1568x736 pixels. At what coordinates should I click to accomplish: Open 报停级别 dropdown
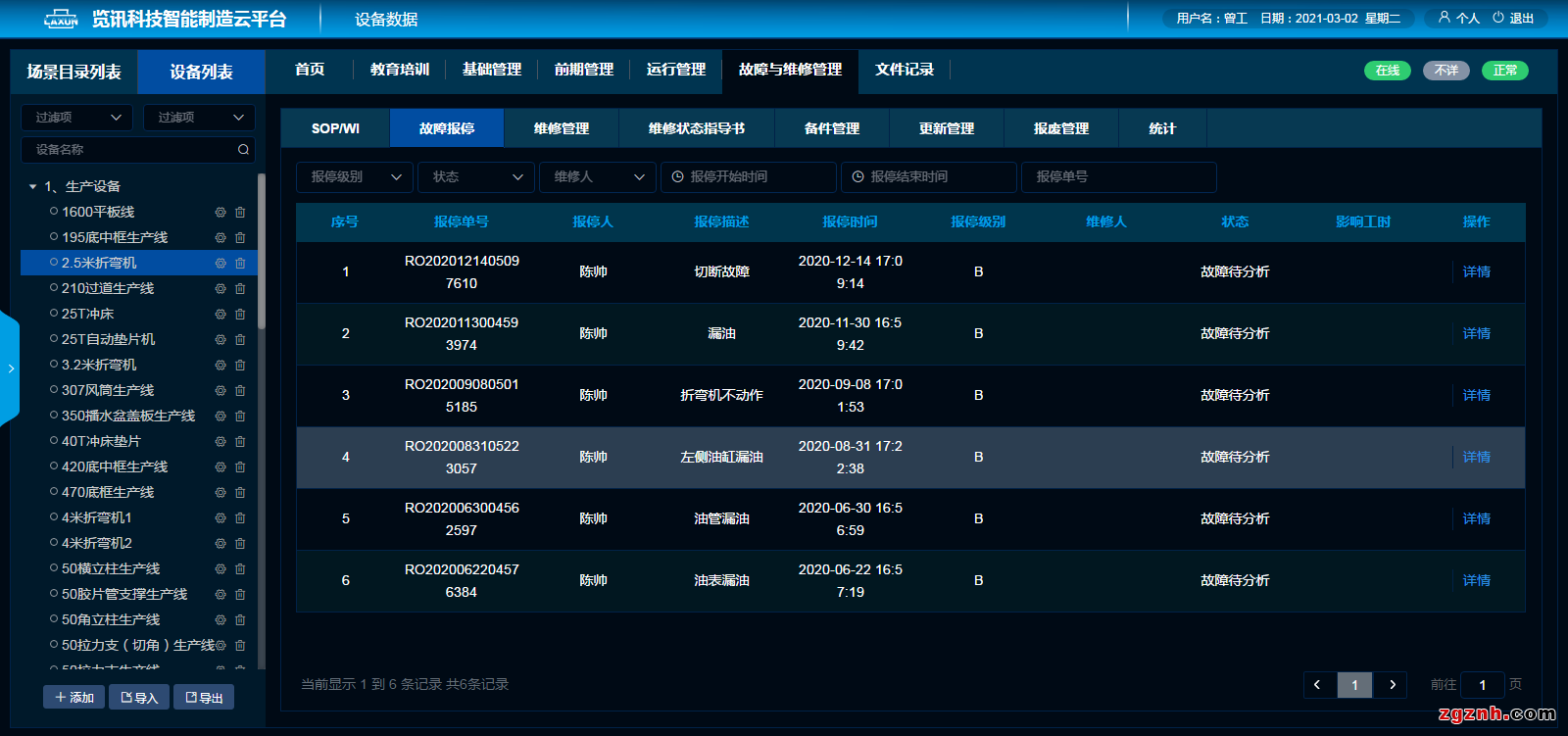pos(355,177)
